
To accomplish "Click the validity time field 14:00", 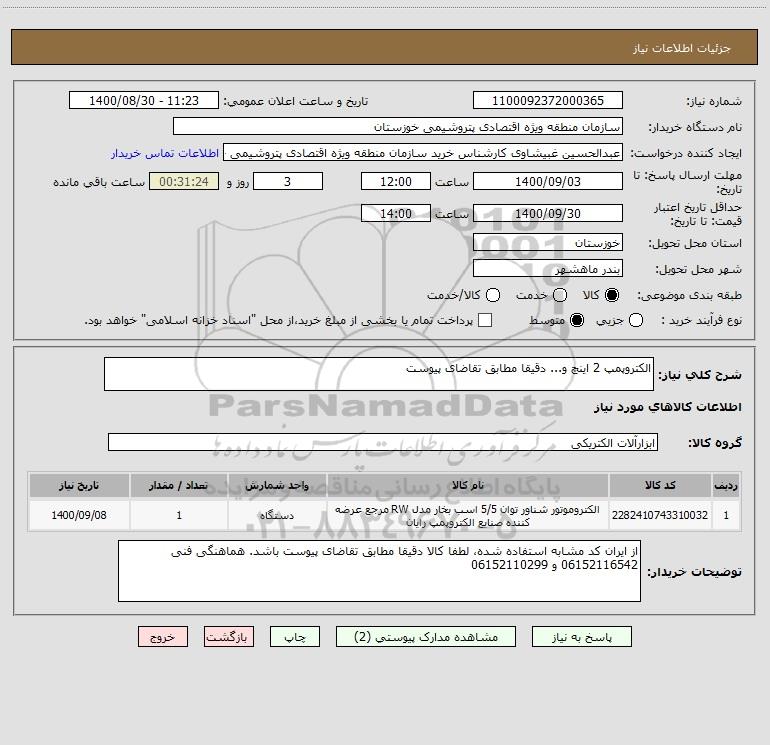I will (x=396, y=214).
